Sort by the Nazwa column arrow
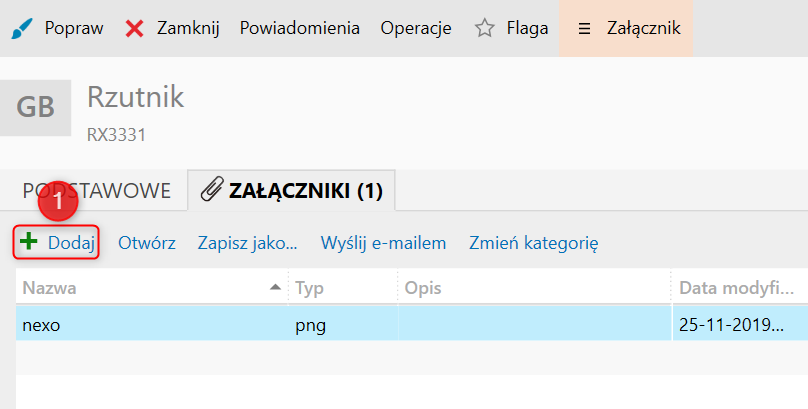Screen dimensions: 808x409 (x=275, y=288)
